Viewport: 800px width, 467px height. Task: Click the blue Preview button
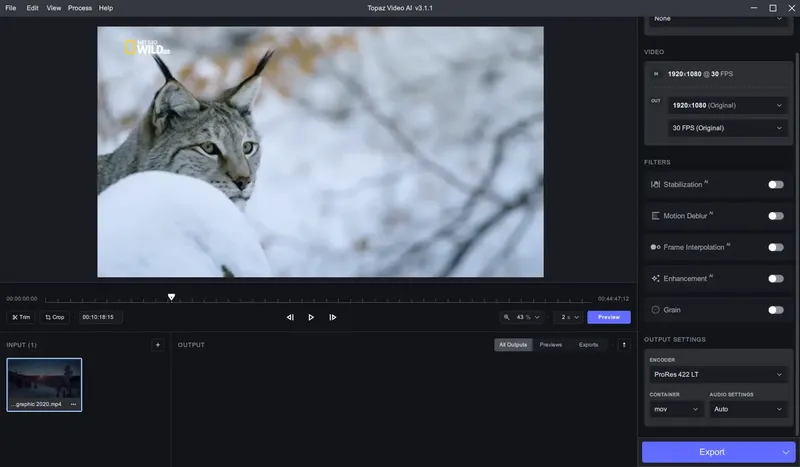pos(609,317)
